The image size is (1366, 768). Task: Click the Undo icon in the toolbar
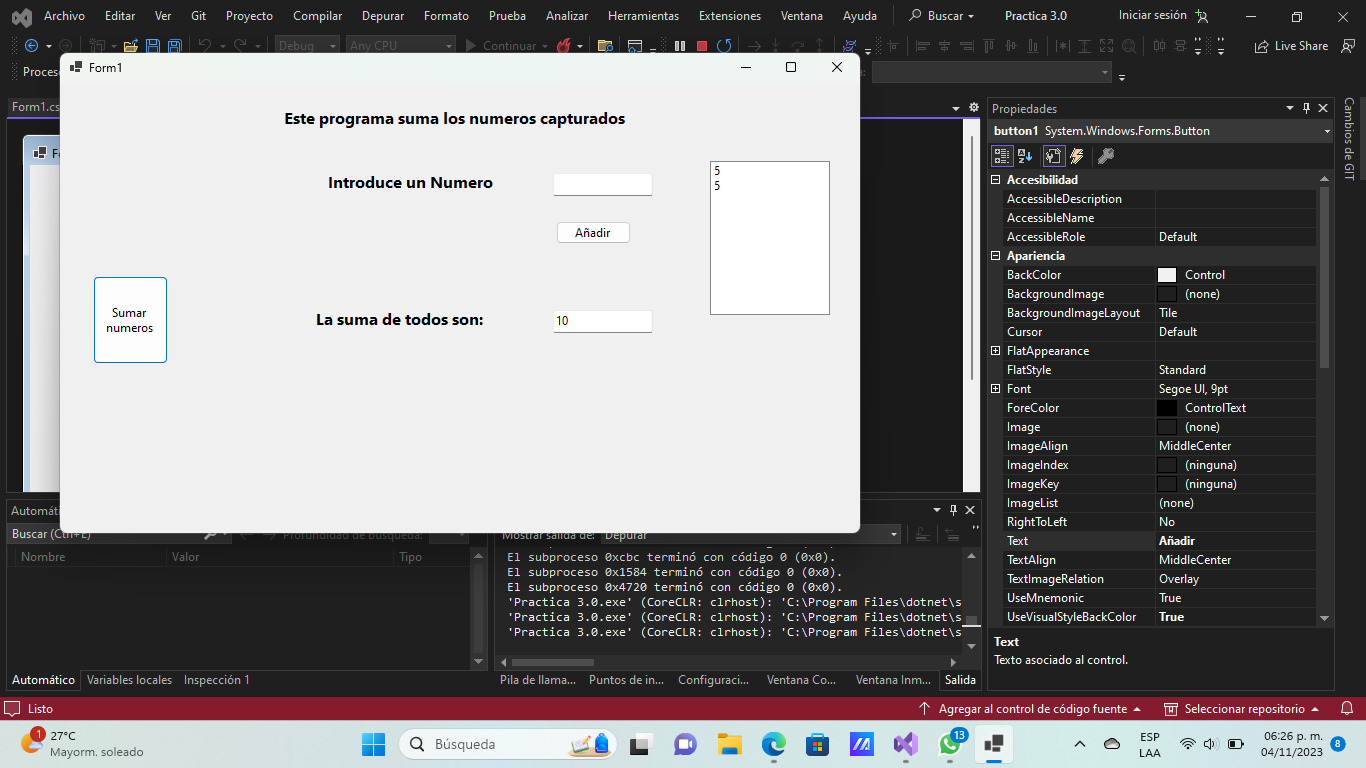point(205,45)
